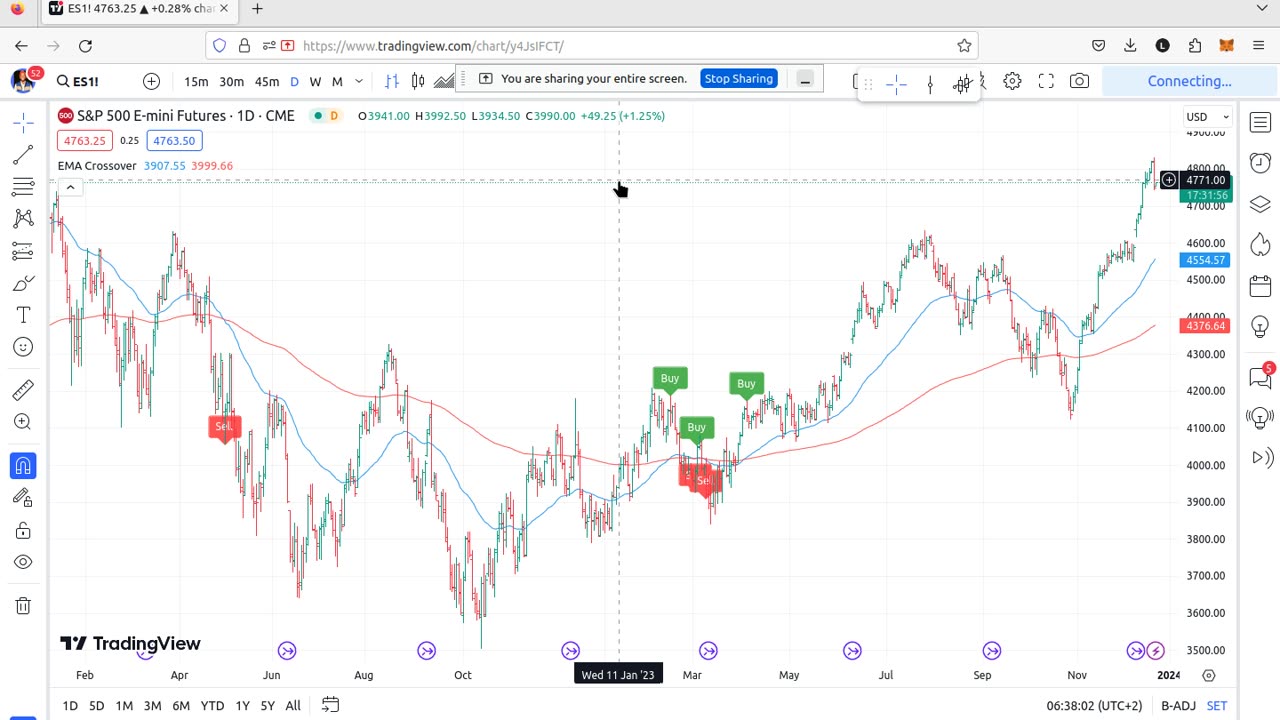Image resolution: width=1280 pixels, height=720 pixels.
Task: Hide all drawings with the eye icon
Action: pyautogui.click(x=24, y=562)
